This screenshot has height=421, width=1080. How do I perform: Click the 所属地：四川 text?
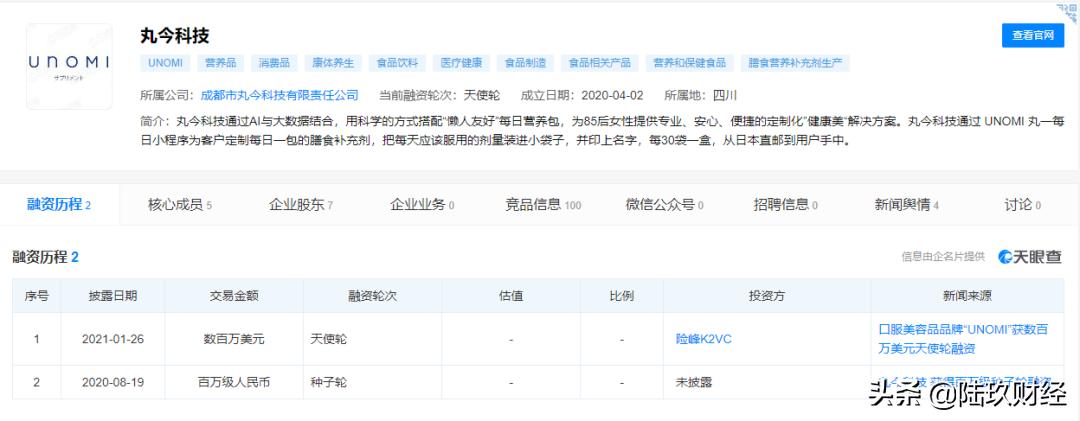click(700, 95)
